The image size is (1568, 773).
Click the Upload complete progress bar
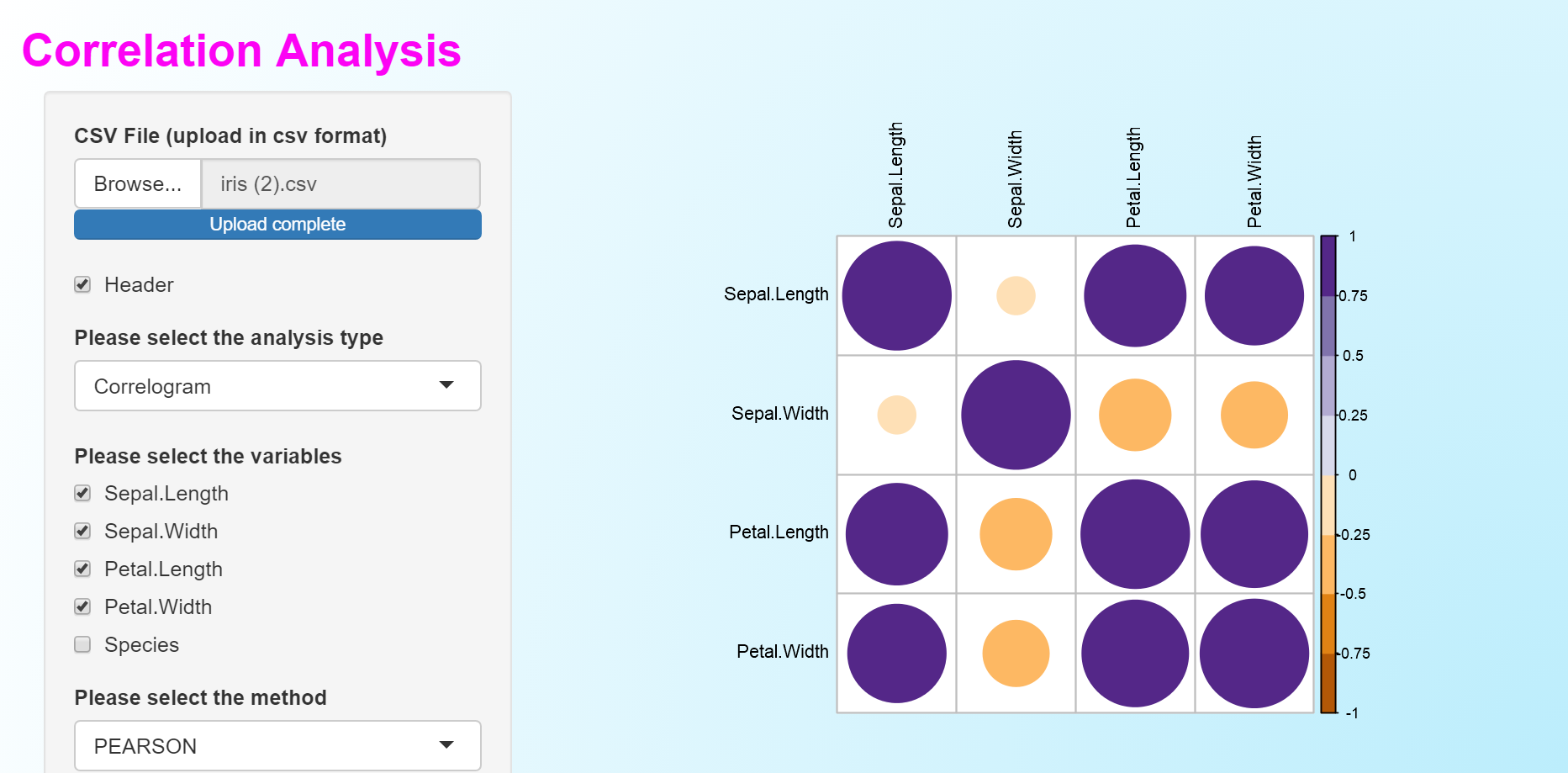[x=277, y=225]
